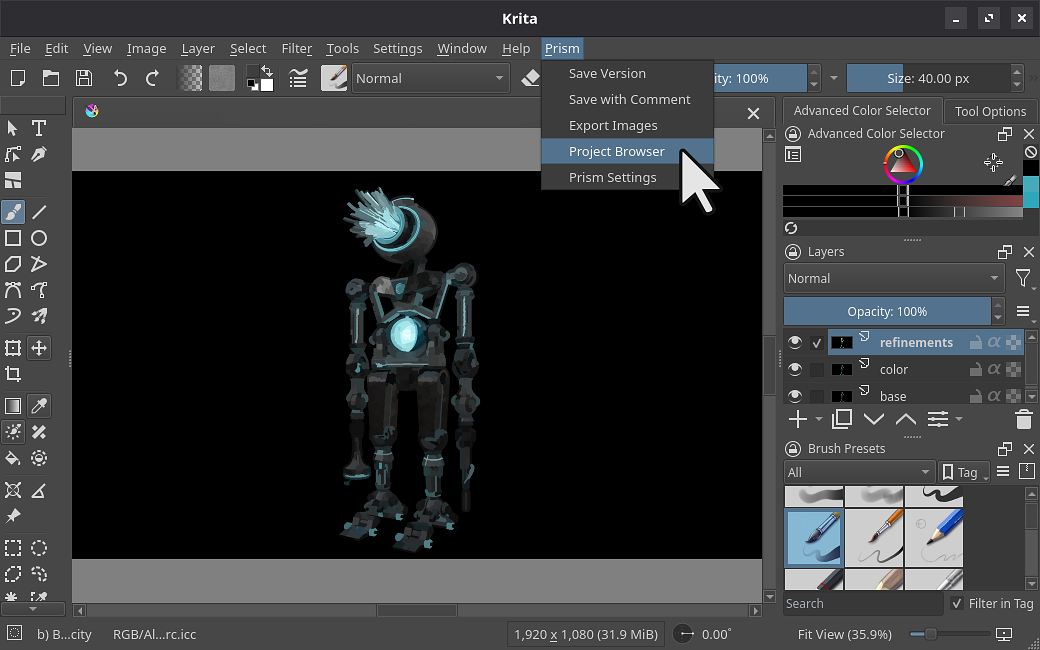The width and height of the screenshot is (1040, 650).
Task: Select the blue fountain pen brush preset
Action: pos(814,537)
